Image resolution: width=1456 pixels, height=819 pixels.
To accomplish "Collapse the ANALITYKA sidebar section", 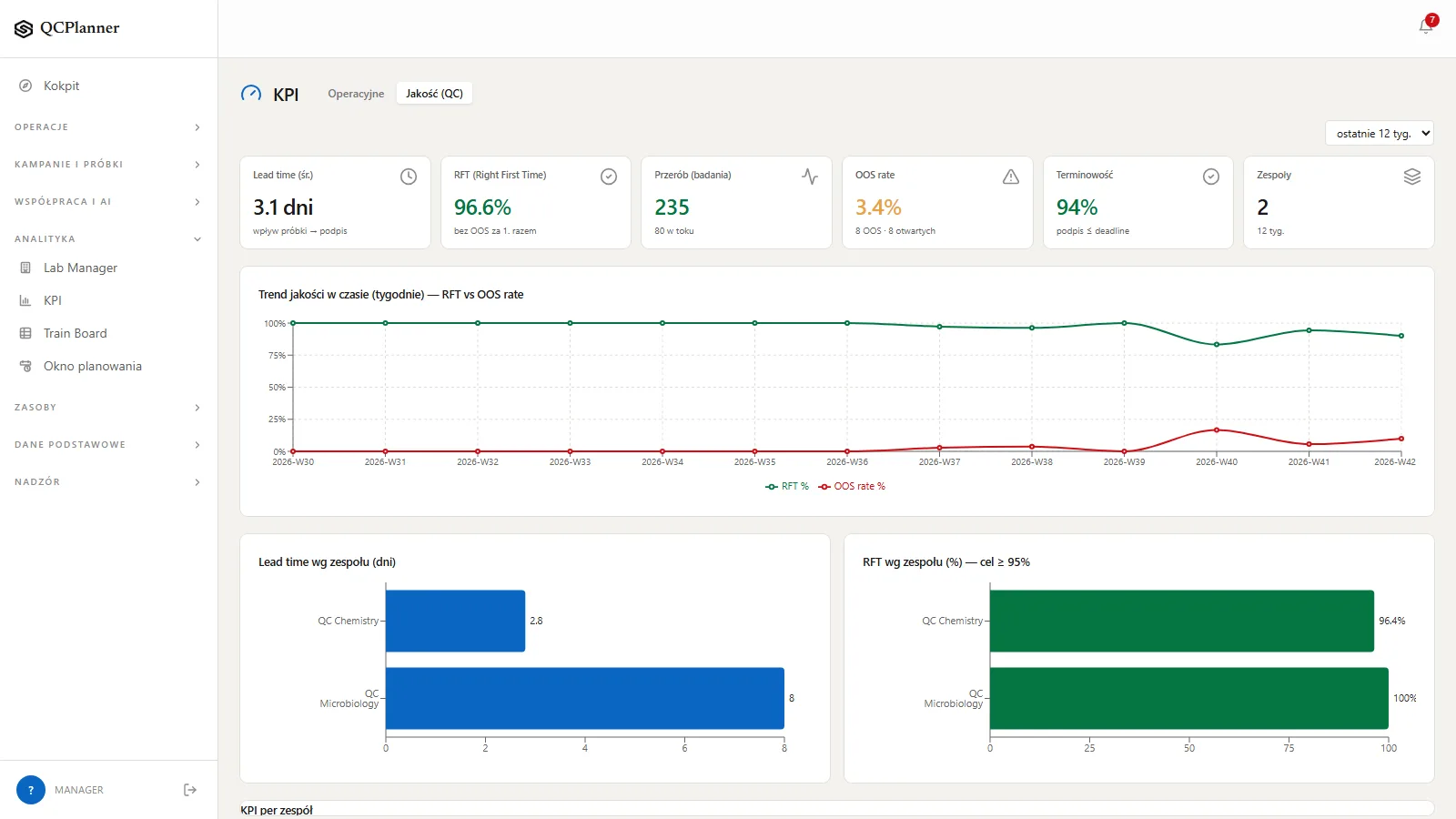I will pos(108,239).
